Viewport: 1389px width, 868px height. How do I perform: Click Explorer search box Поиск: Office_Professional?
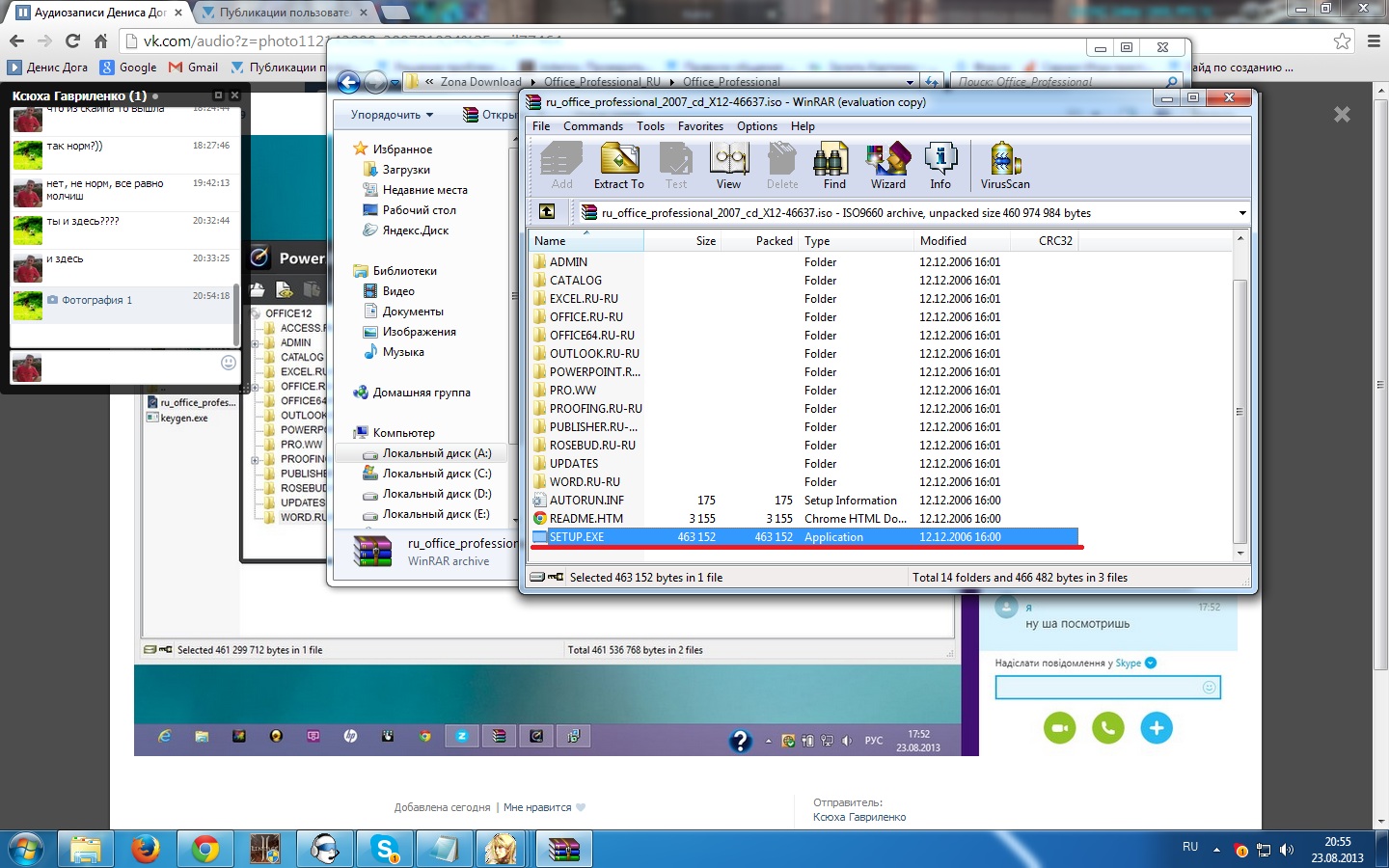click(1066, 82)
